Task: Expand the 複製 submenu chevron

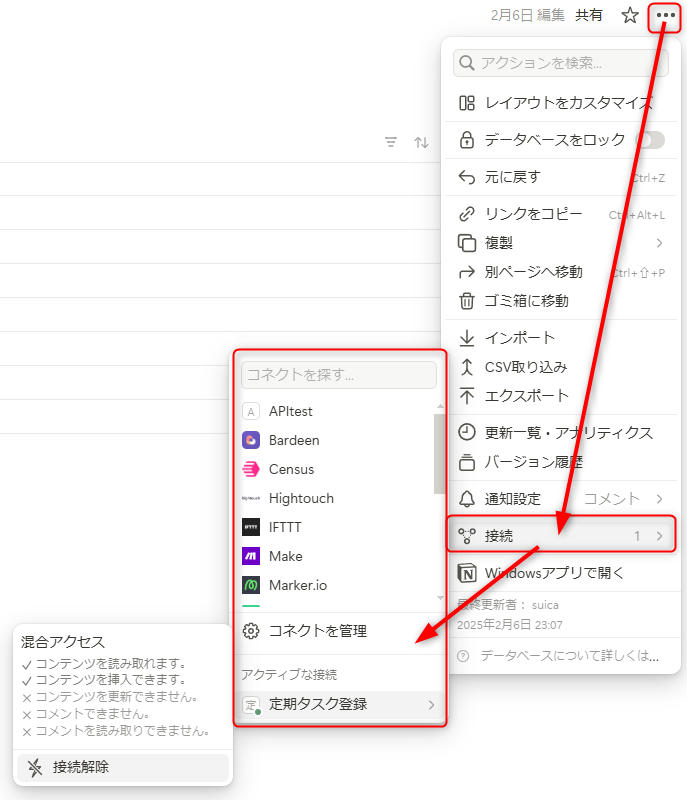Action: 659,243
